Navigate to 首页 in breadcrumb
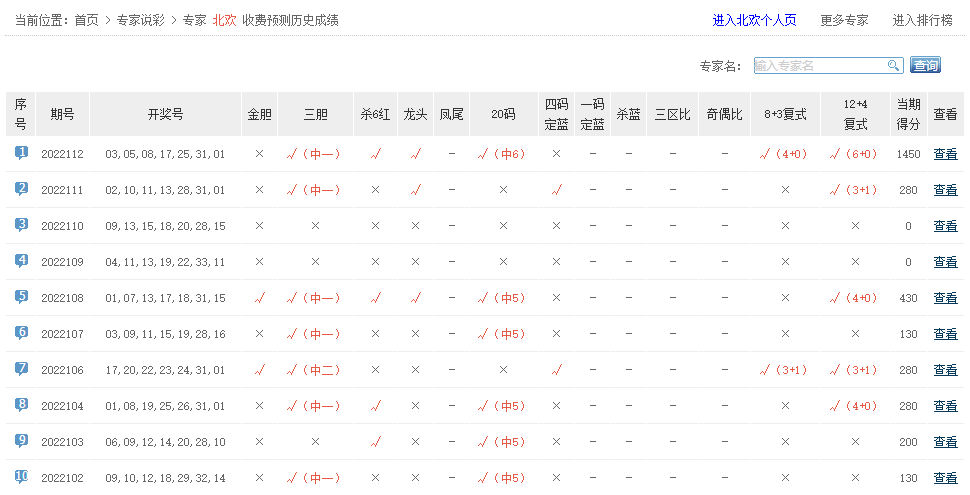The height and width of the screenshot is (495, 970). tap(86, 20)
